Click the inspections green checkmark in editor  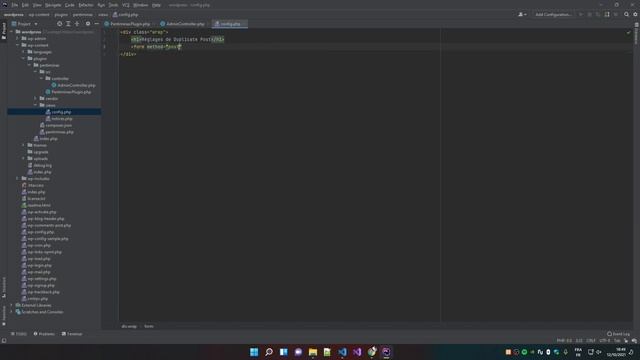[629, 32]
